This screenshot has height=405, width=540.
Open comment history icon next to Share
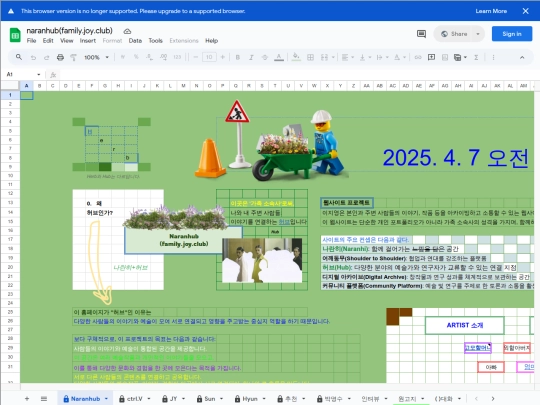(x=421, y=34)
